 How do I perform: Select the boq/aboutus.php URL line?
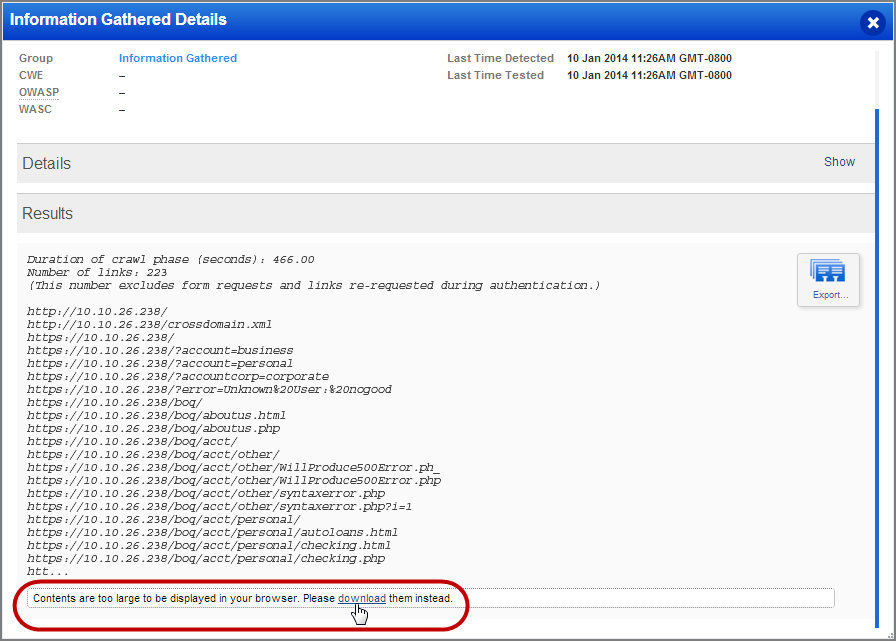[x=153, y=428]
